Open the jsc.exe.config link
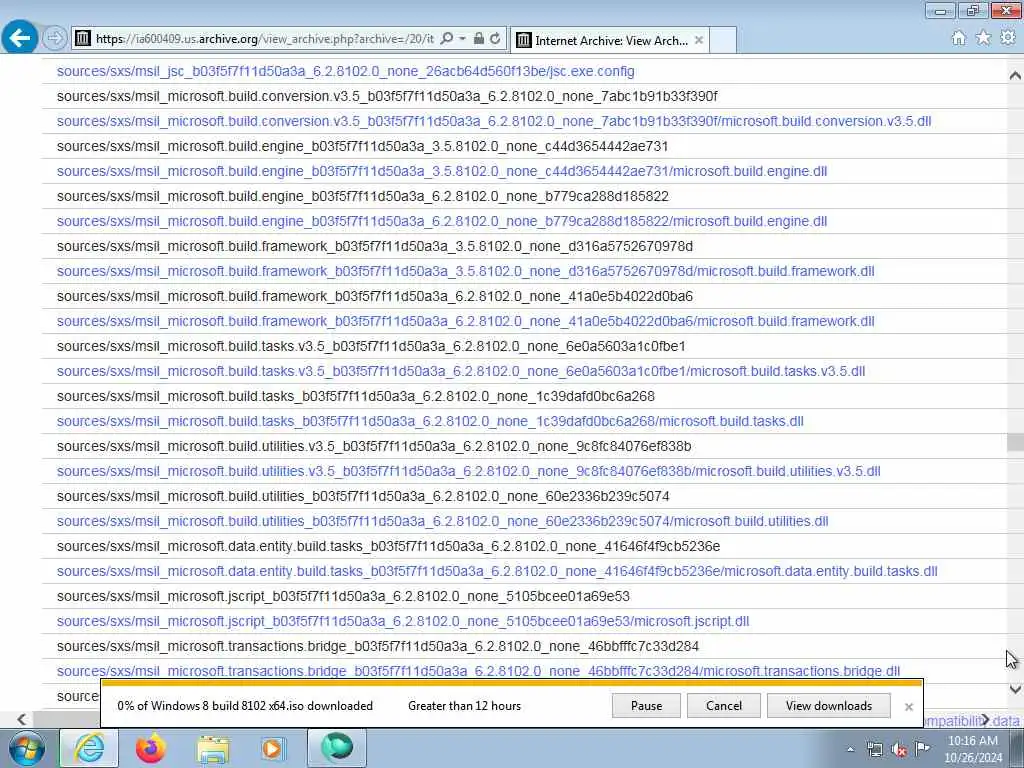The width and height of the screenshot is (1024, 768). point(345,71)
